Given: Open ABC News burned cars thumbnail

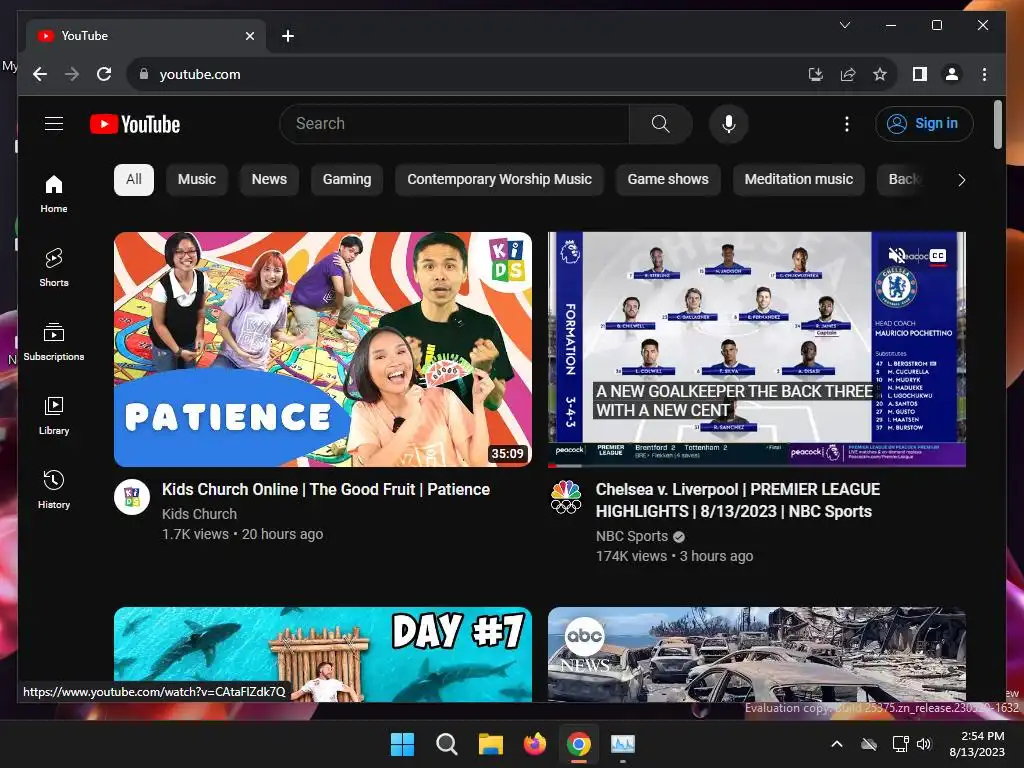Looking at the screenshot, I should [757, 654].
